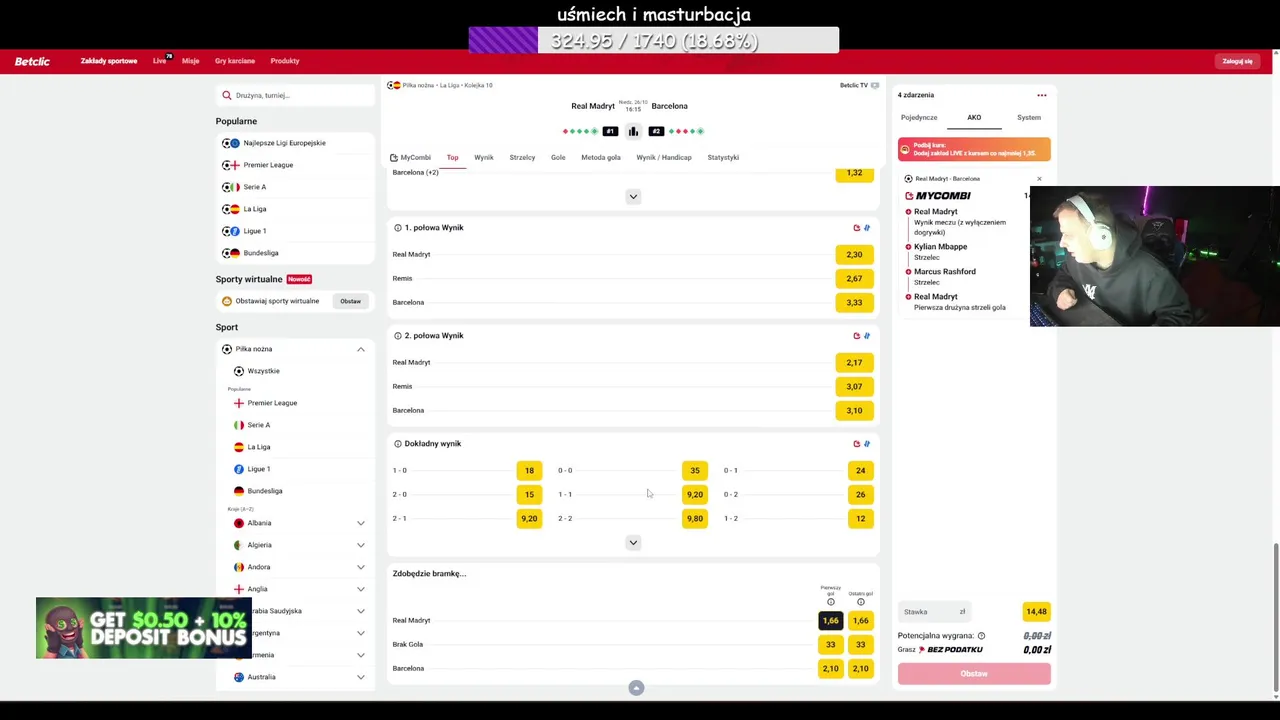Click red MyCombi icon in 2. połowa Wynik
The image size is (1280, 720).
pyautogui.click(x=857, y=336)
